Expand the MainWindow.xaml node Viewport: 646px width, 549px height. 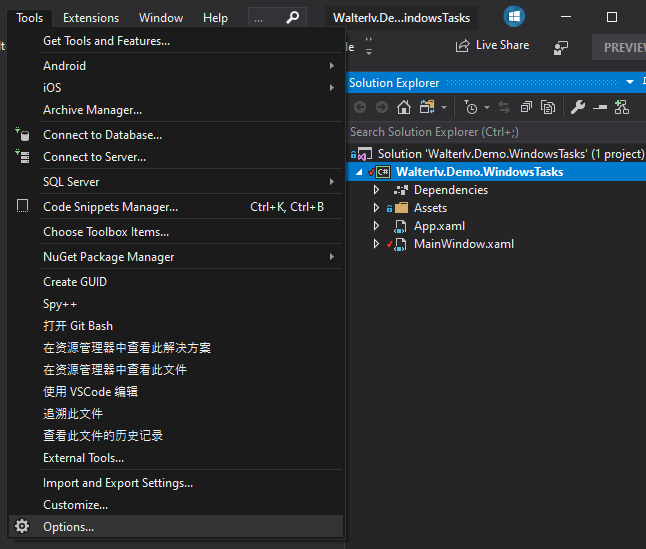(376, 244)
